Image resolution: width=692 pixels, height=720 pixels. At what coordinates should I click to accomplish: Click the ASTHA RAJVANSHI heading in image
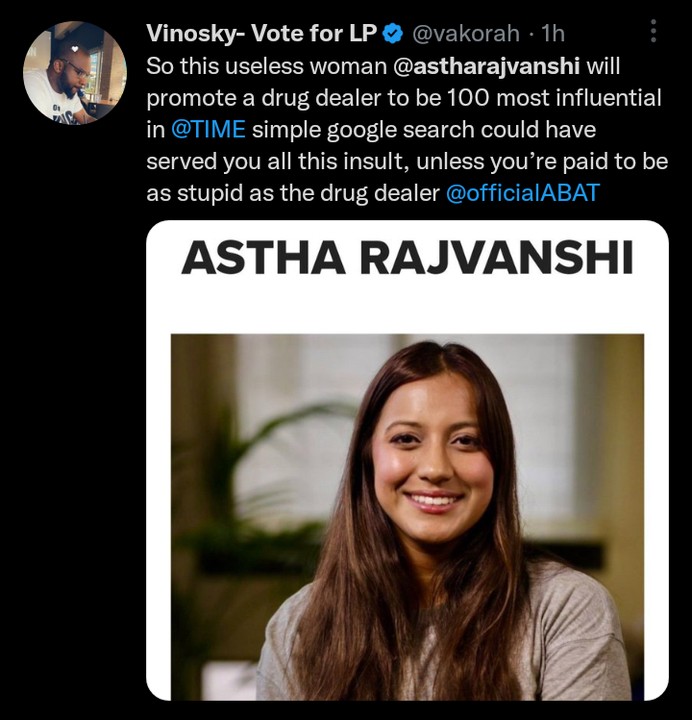[x=407, y=258]
